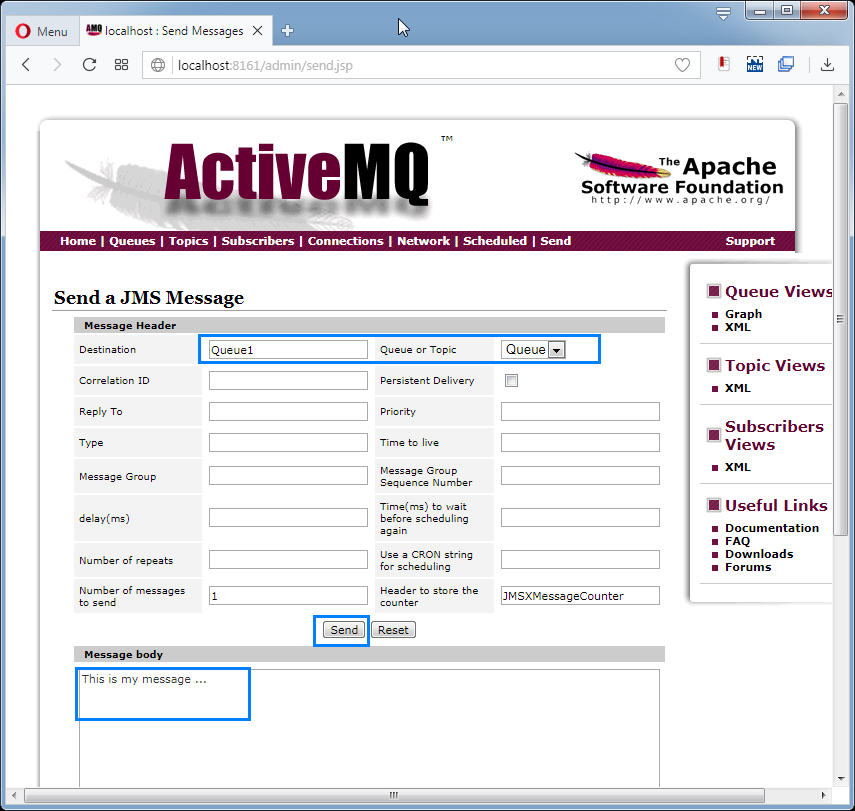Click the horizontal scrollbar thumb
The height and width of the screenshot is (811, 855).
coord(394,795)
